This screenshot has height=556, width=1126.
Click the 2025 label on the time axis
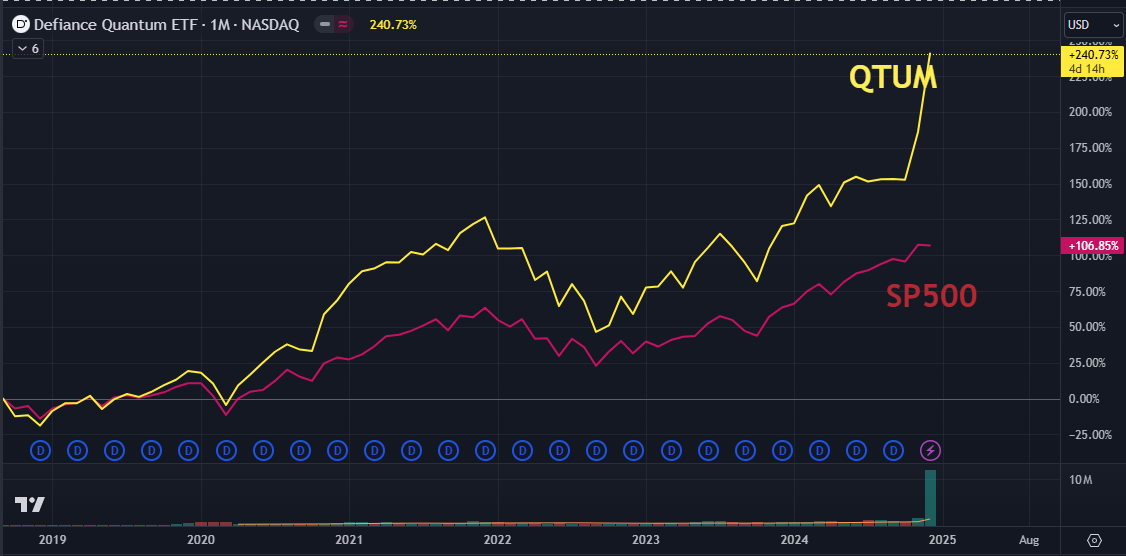point(942,540)
